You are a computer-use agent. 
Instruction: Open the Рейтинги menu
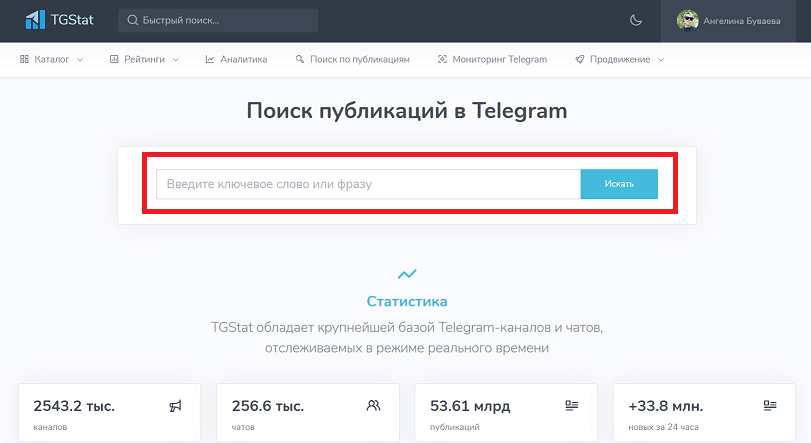pos(144,59)
